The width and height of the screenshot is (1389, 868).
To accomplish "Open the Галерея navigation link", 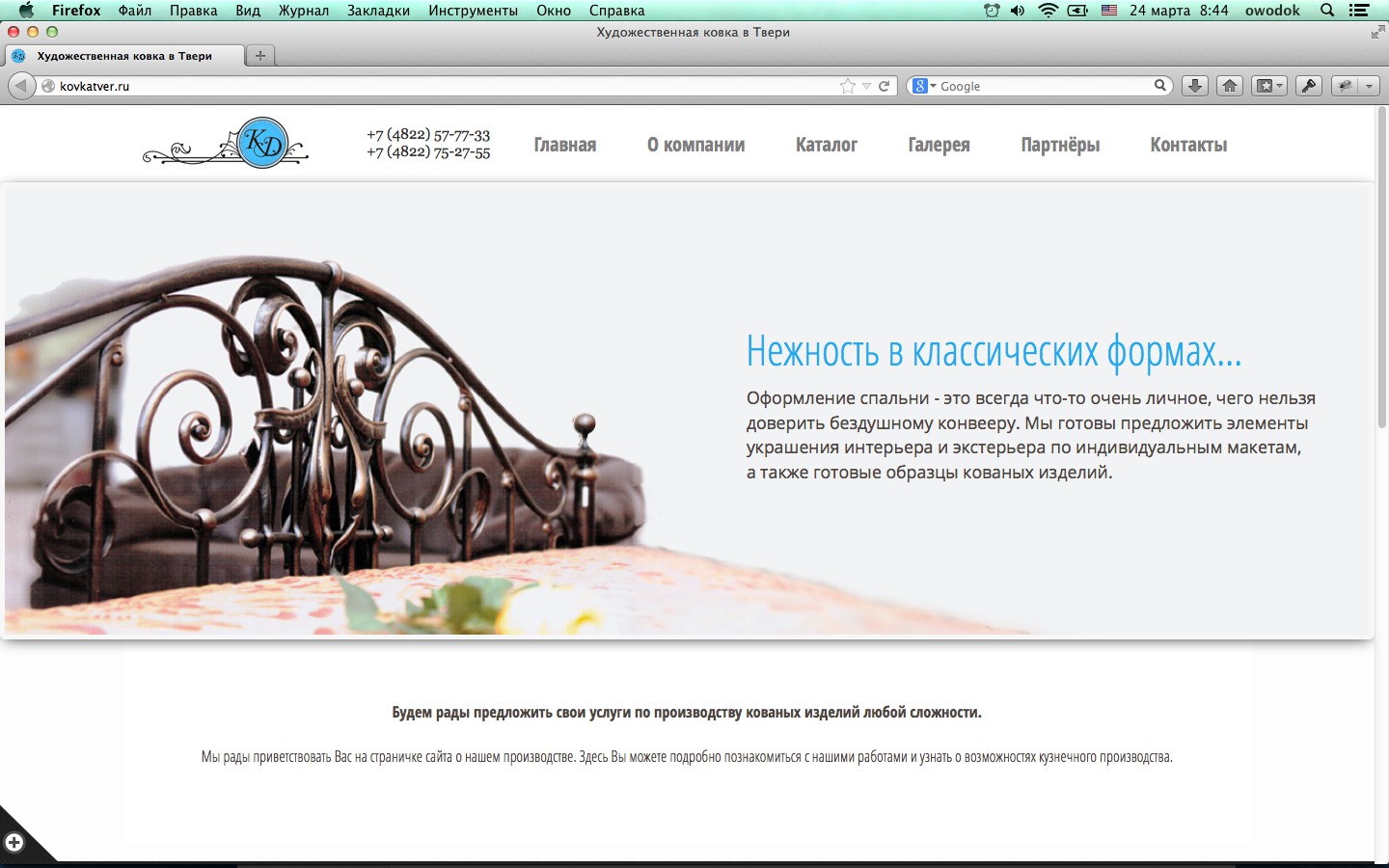I will click(939, 145).
